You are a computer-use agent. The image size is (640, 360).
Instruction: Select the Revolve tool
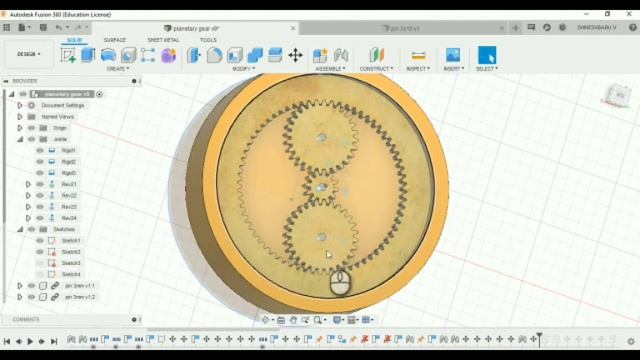(x=108, y=55)
